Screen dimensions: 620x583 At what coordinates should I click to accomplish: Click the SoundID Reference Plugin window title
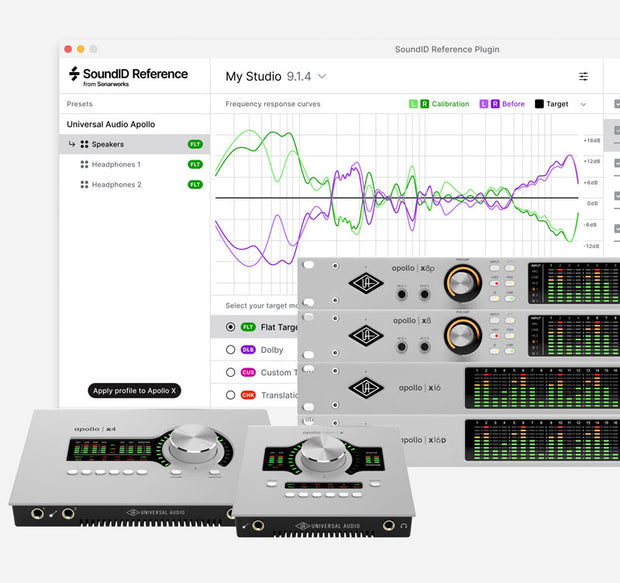[447, 49]
